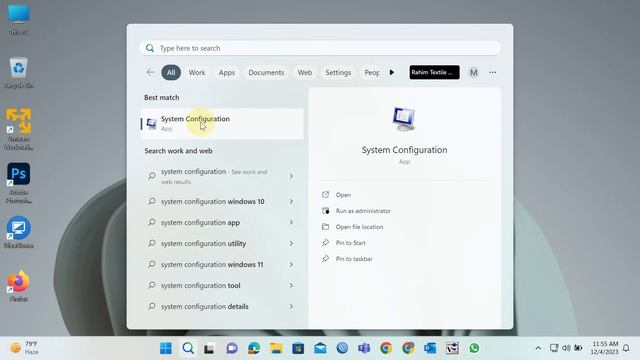
Task: Expand 'See work and web results' arrow
Action: tap(291, 176)
